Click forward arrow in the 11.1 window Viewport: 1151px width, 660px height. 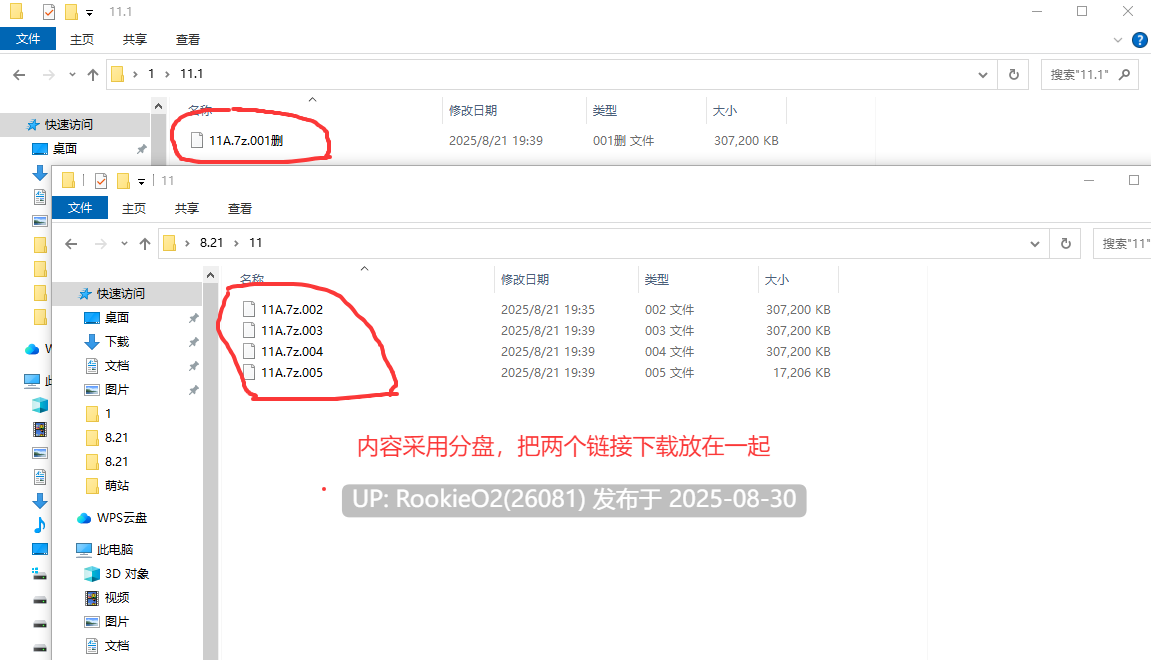[48, 75]
